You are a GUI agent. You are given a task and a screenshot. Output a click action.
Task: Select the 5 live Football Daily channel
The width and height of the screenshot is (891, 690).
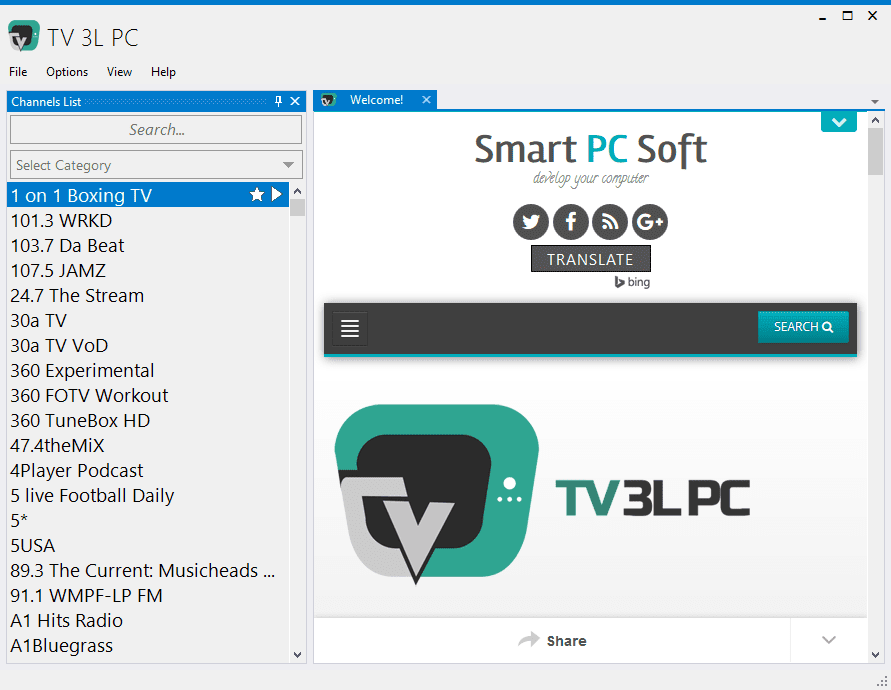[x=148, y=496]
